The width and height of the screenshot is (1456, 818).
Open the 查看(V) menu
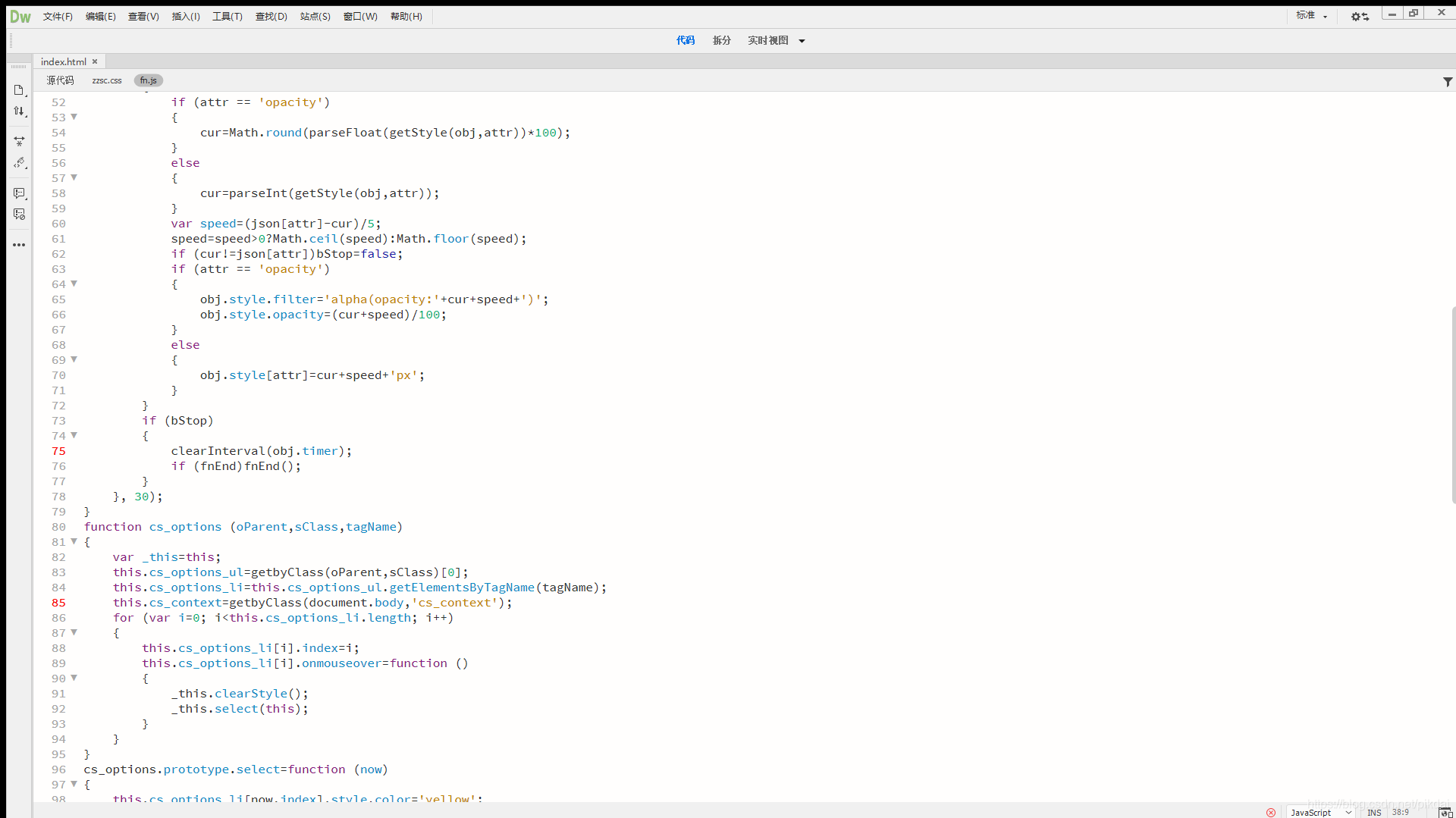point(143,17)
